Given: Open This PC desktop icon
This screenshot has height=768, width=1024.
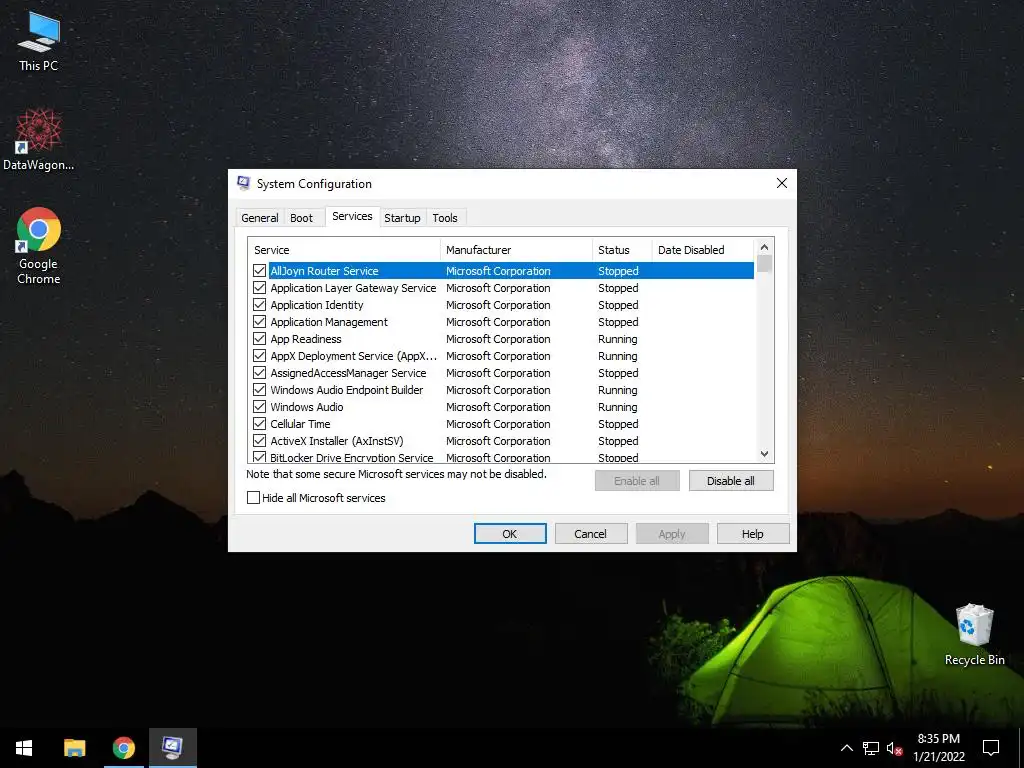Looking at the screenshot, I should click(39, 40).
